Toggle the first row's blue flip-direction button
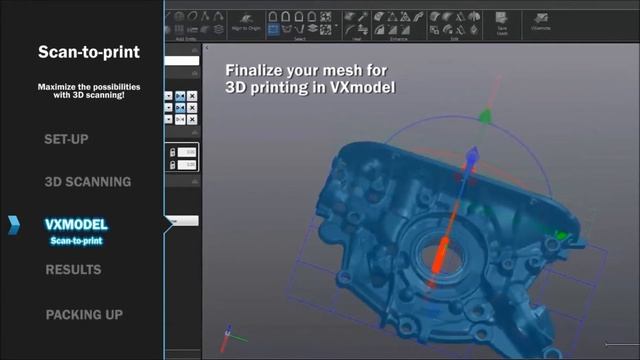 point(180,96)
